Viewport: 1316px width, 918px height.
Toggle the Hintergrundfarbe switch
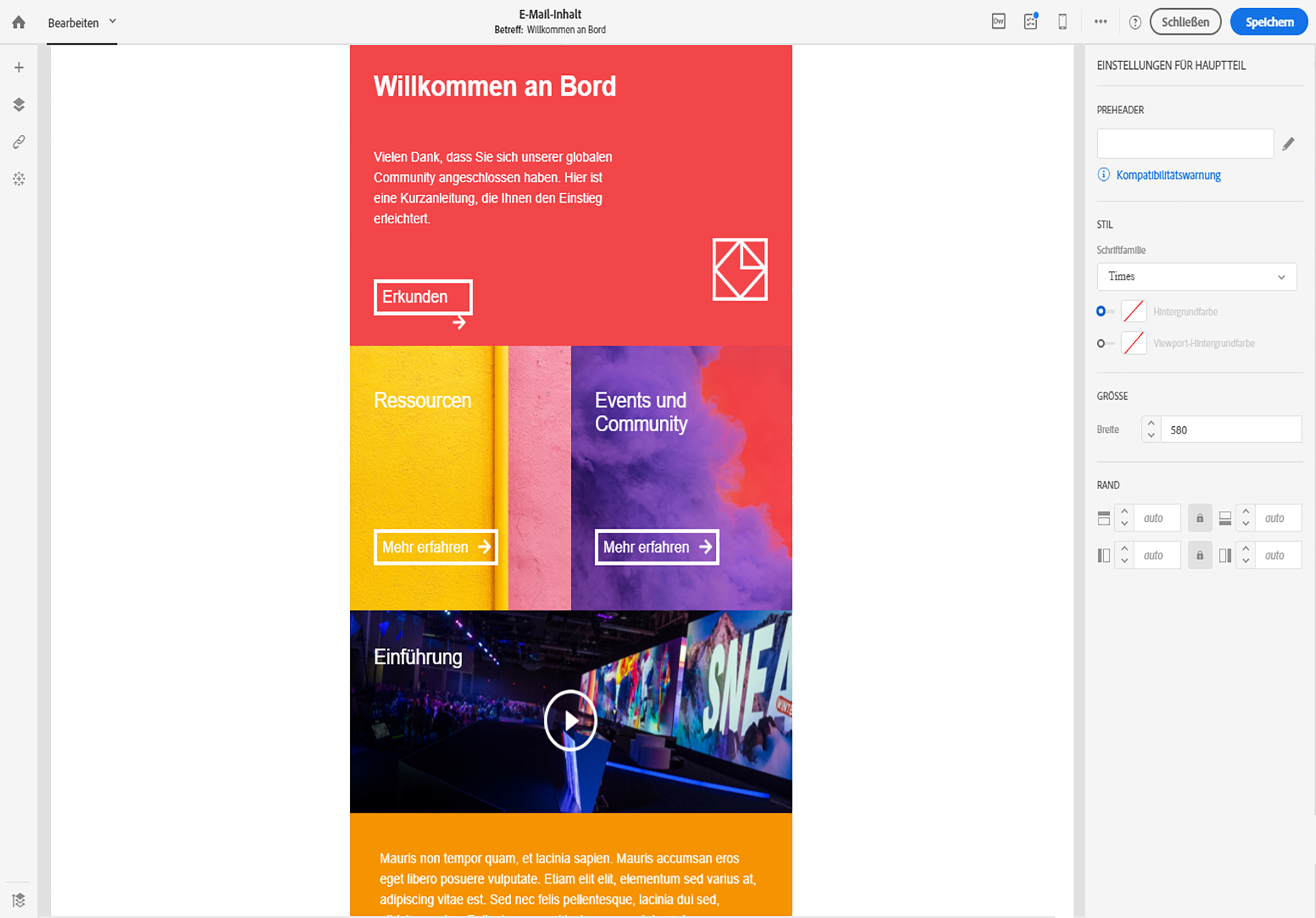pos(1104,311)
